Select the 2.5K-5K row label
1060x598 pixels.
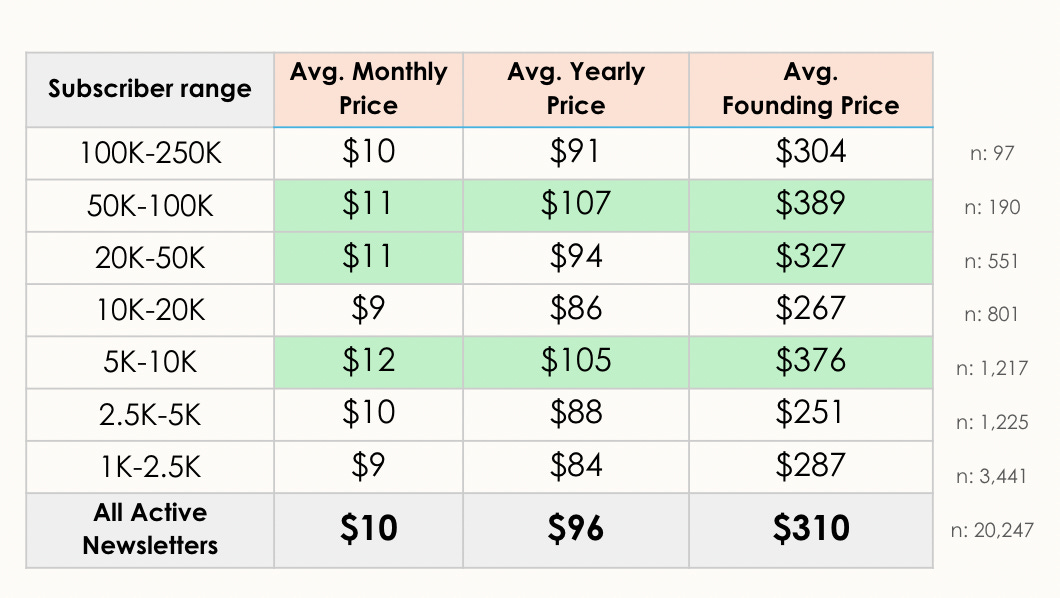click(x=150, y=415)
